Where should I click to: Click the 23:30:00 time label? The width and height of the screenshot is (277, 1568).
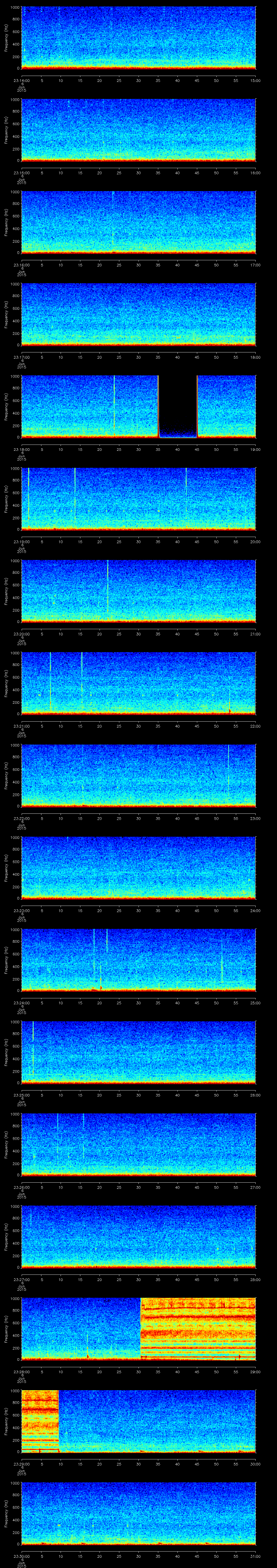click(21, 1556)
